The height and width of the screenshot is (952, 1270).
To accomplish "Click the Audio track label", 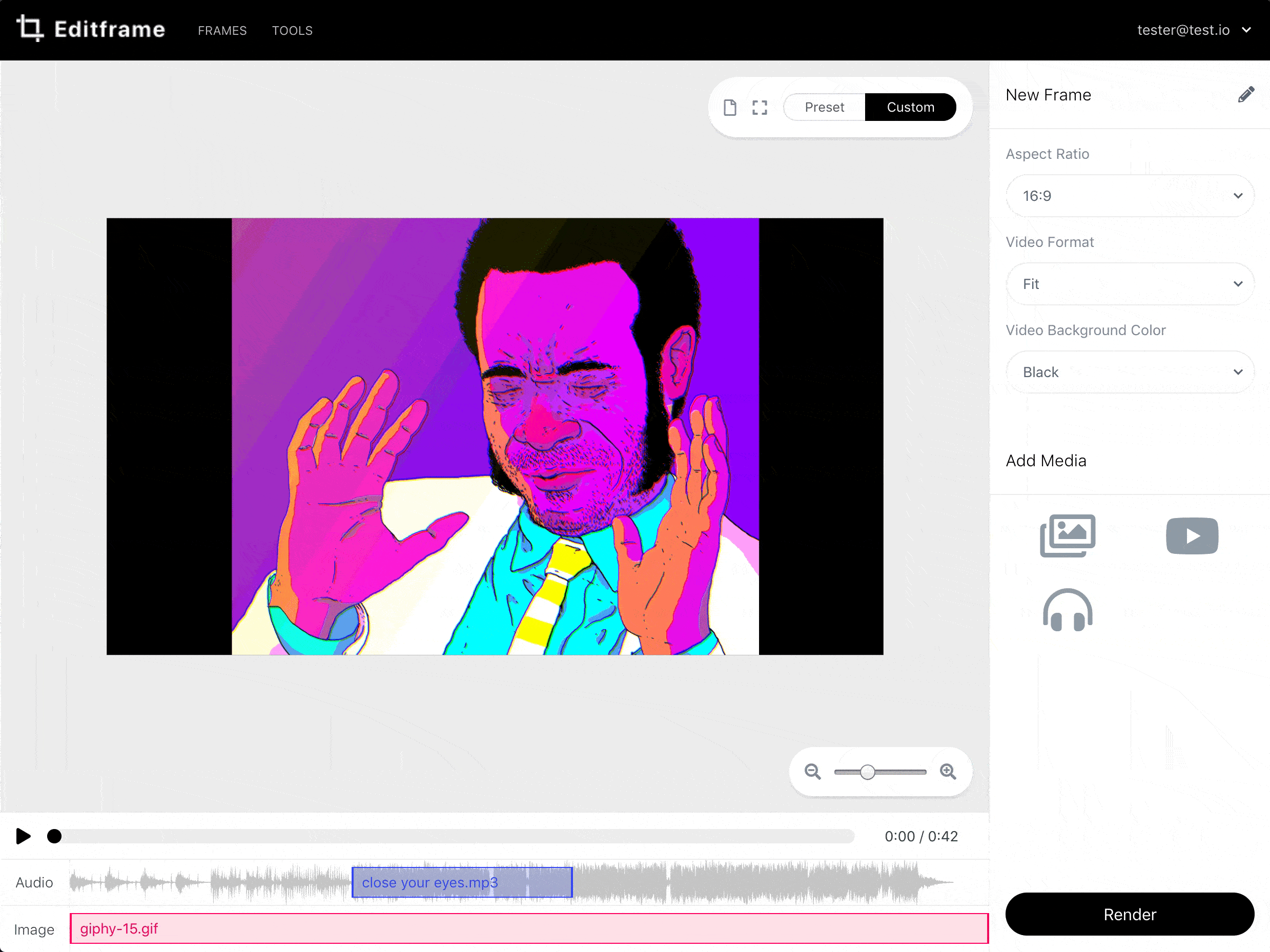I will click(34, 882).
